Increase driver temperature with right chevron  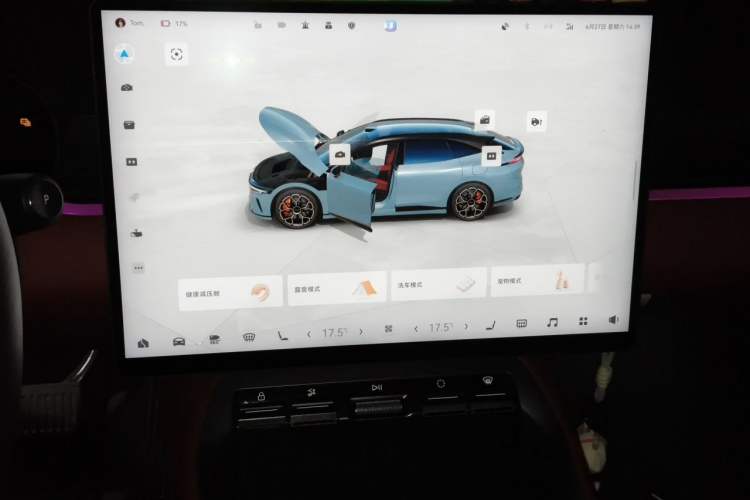361,332
